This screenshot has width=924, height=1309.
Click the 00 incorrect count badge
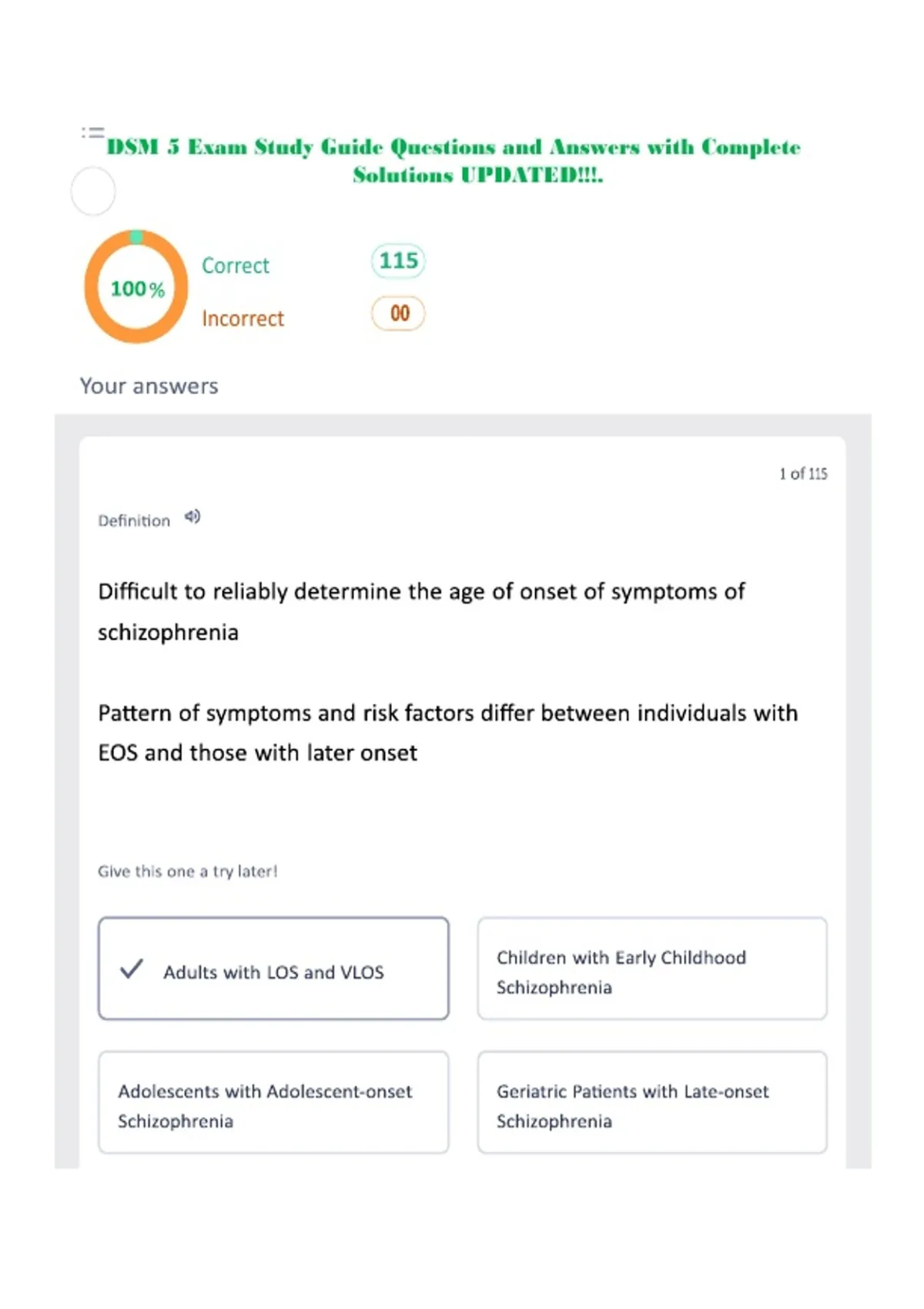point(398,313)
